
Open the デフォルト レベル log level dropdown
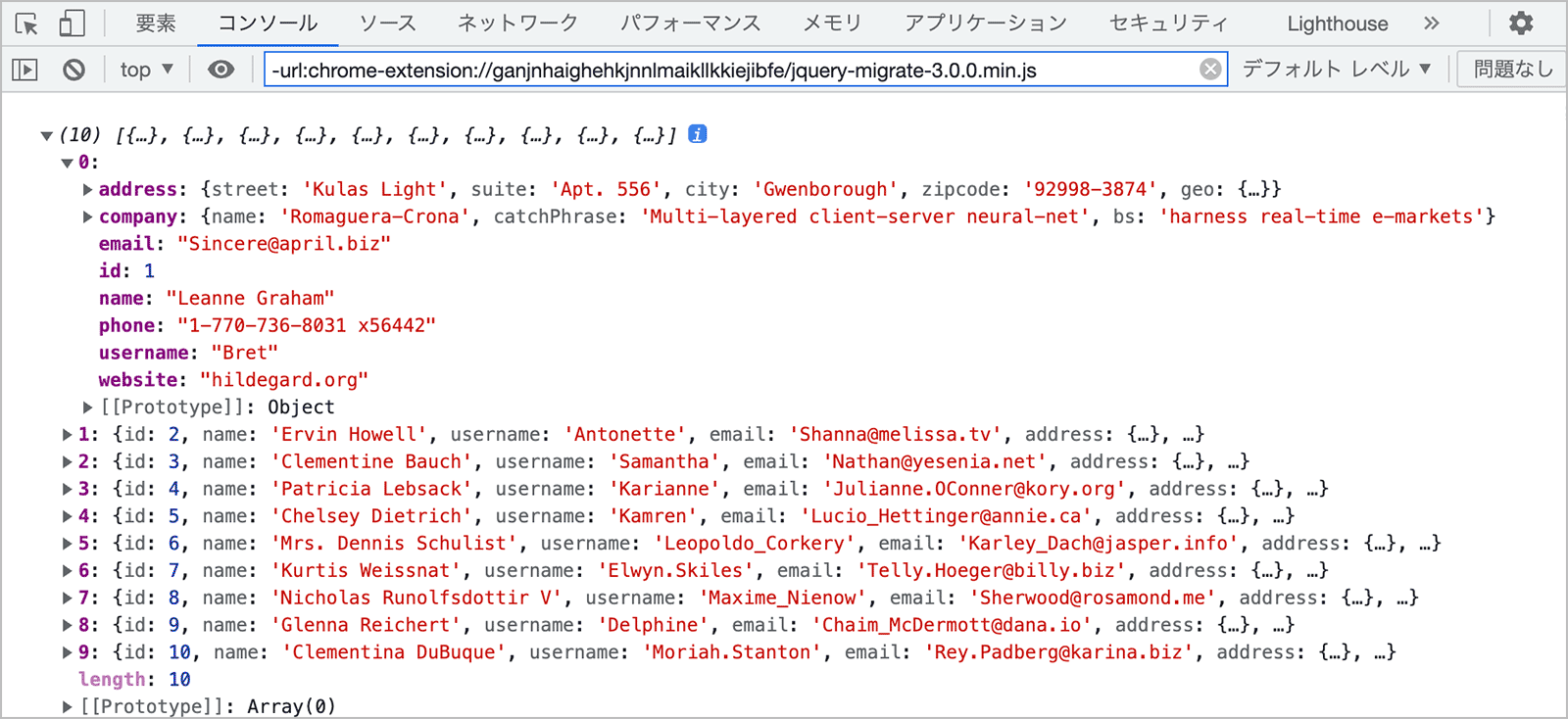(1336, 70)
